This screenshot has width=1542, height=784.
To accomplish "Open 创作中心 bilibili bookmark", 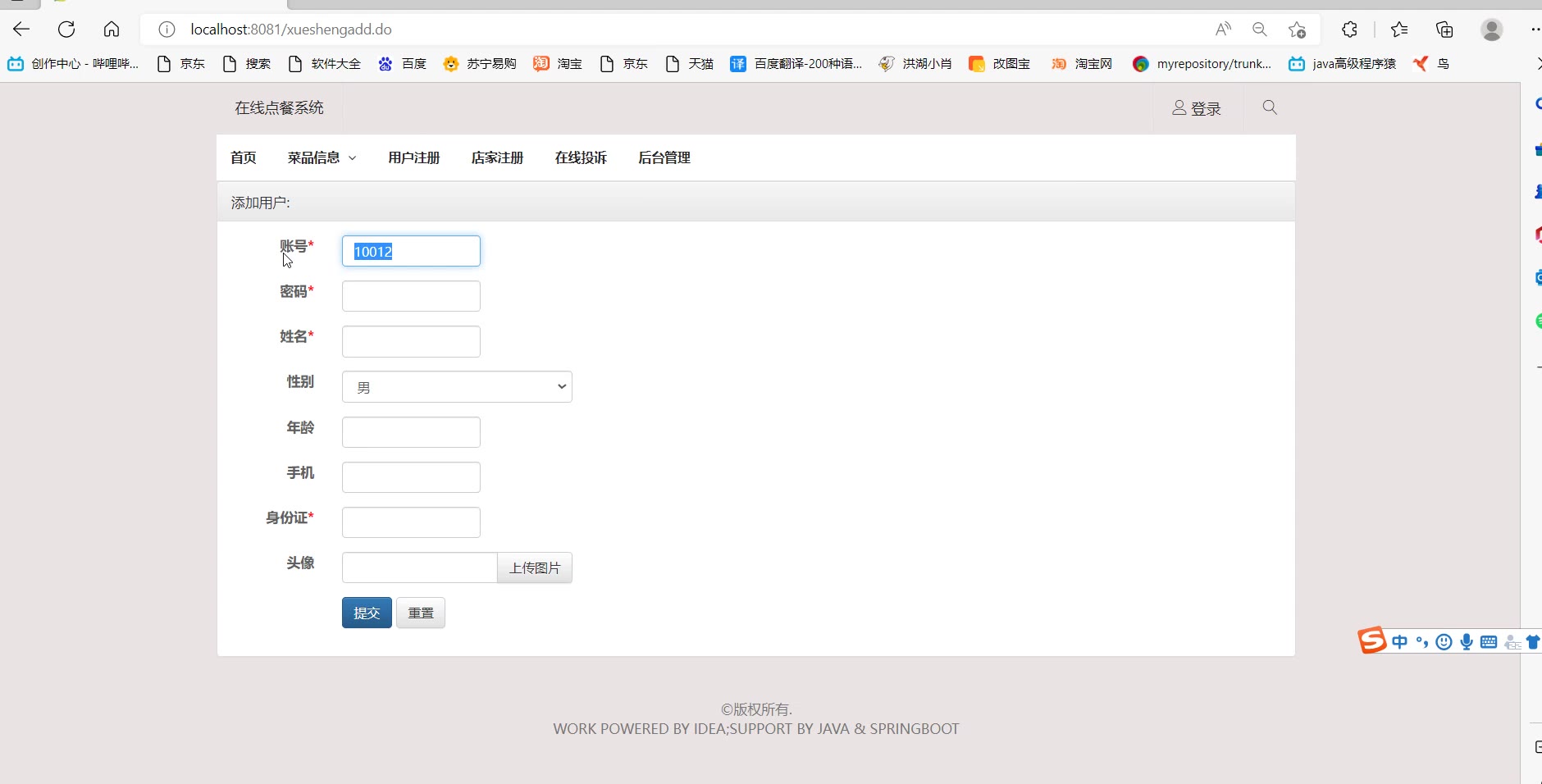I will click(x=73, y=64).
